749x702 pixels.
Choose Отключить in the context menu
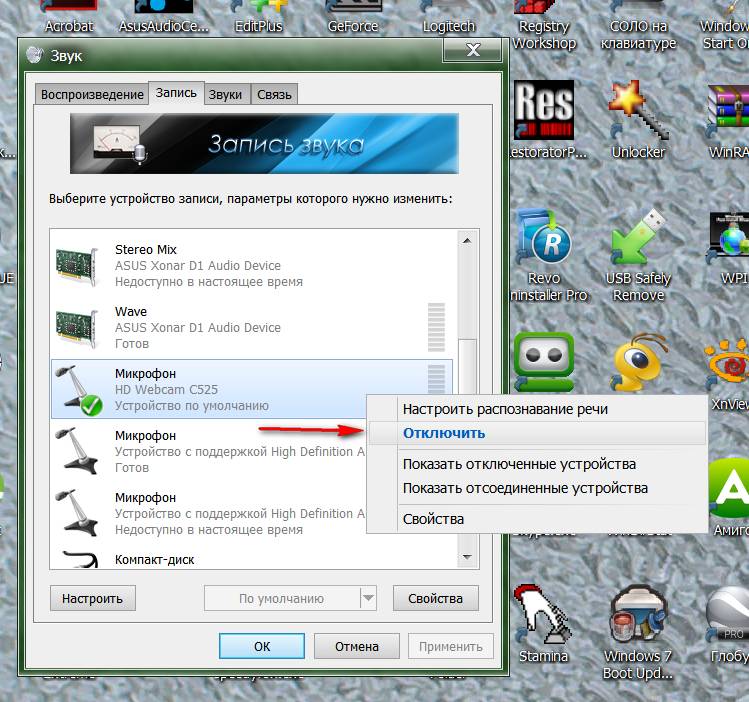(536, 433)
